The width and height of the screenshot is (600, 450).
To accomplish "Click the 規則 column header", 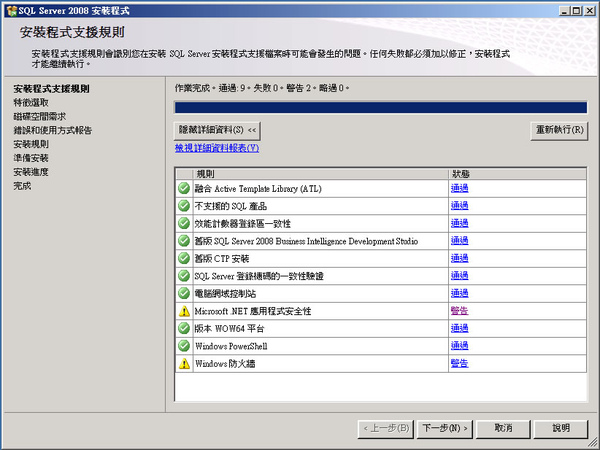I will 321,174.
